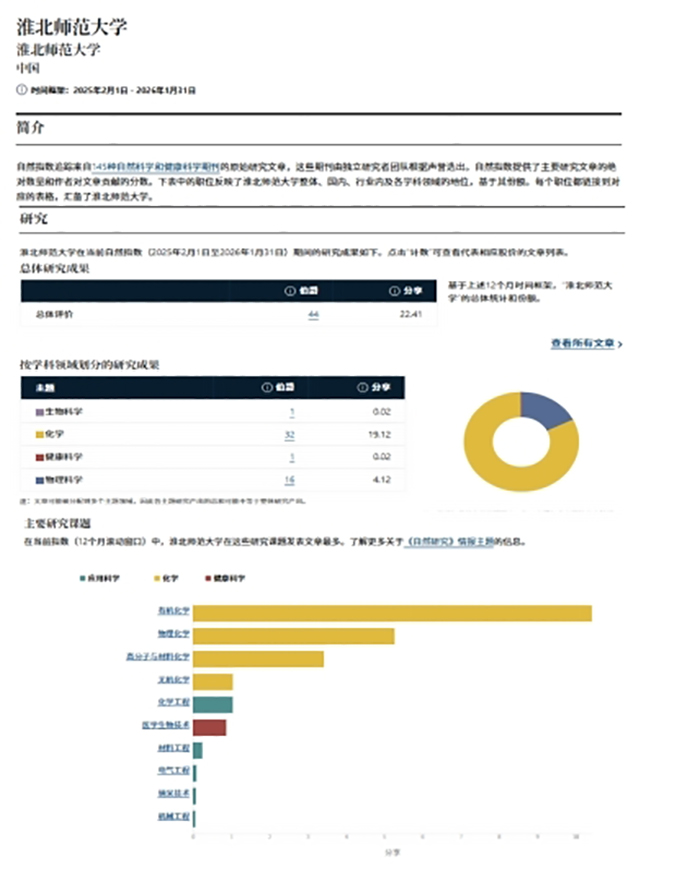The height and width of the screenshot is (870, 700).
Task: Click the arrow beside 查看所有文章
Action: [x=620, y=345]
